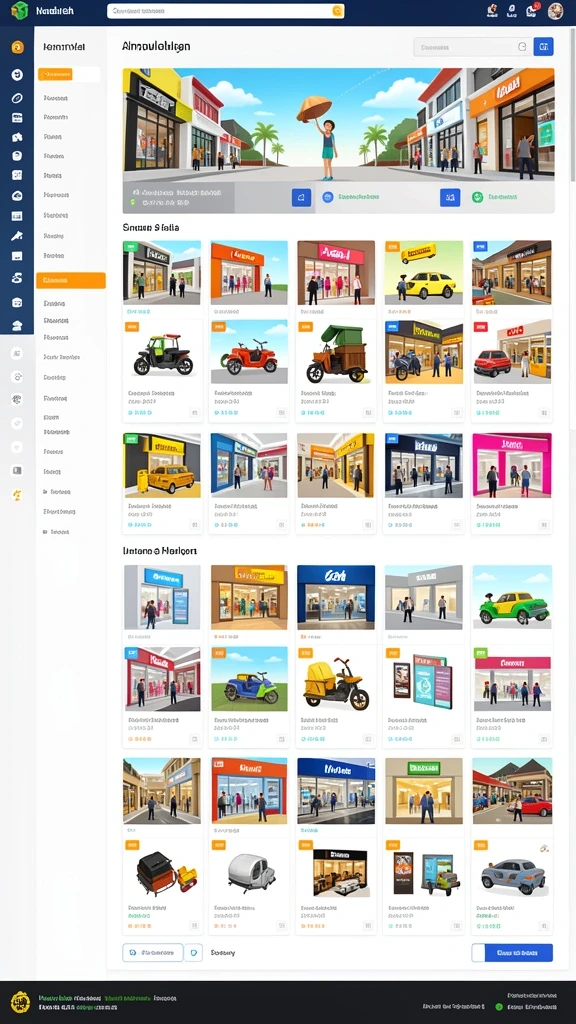
Task: Click the green status dot in footer
Action: [500, 1006]
